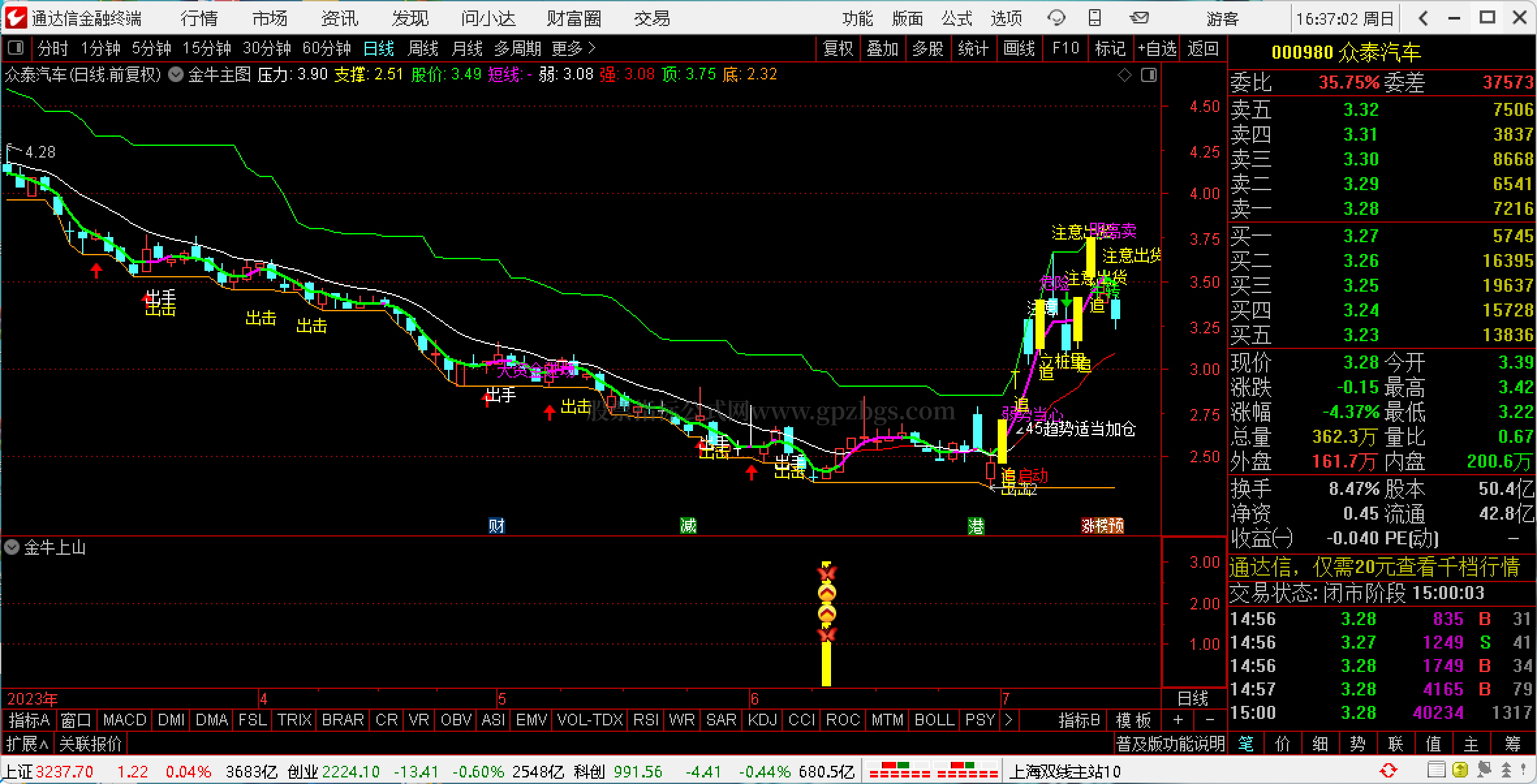Expand the 金牛主图 indicator dropdown arrow

[x=176, y=74]
